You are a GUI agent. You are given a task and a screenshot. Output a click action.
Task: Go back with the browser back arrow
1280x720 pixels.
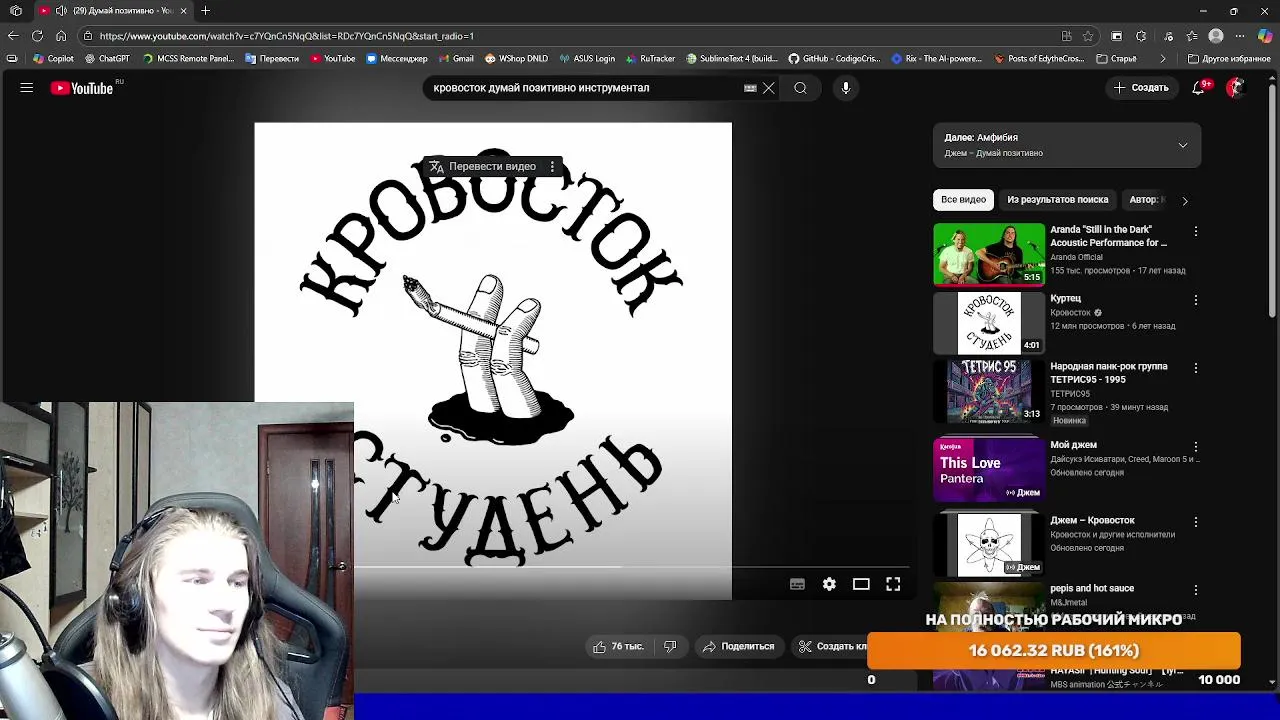pyautogui.click(x=13, y=36)
